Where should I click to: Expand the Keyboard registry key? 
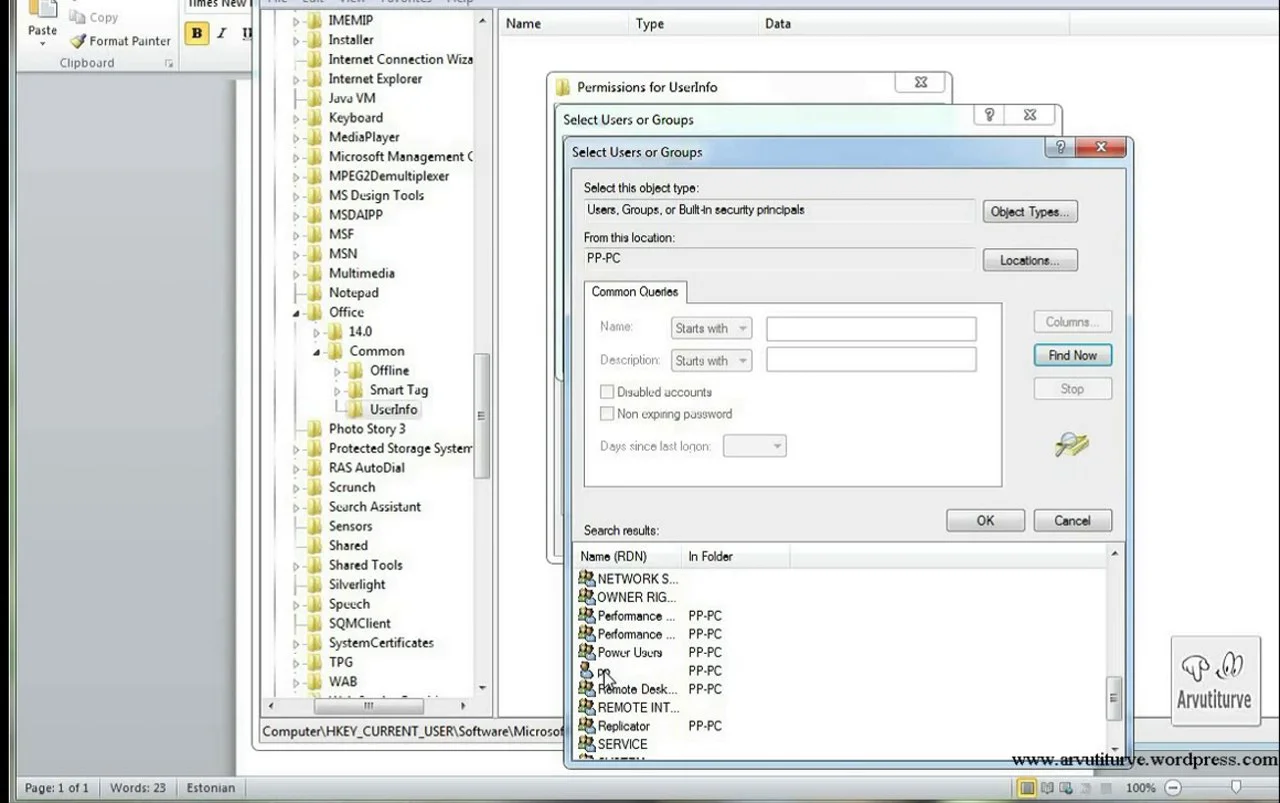pyautogui.click(x=297, y=118)
